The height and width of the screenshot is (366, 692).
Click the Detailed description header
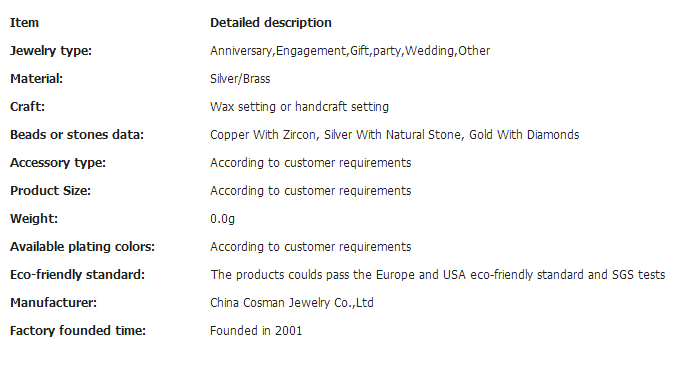271,23
